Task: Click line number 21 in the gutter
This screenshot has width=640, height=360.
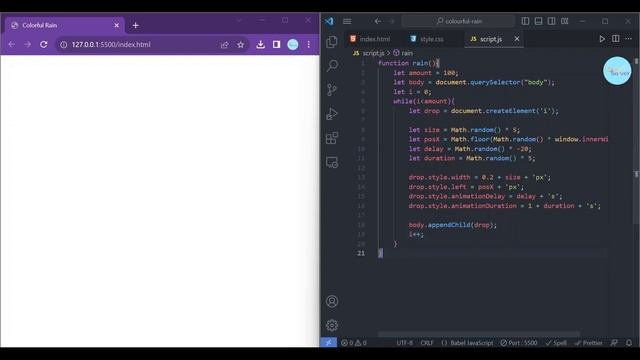Action: [361, 253]
